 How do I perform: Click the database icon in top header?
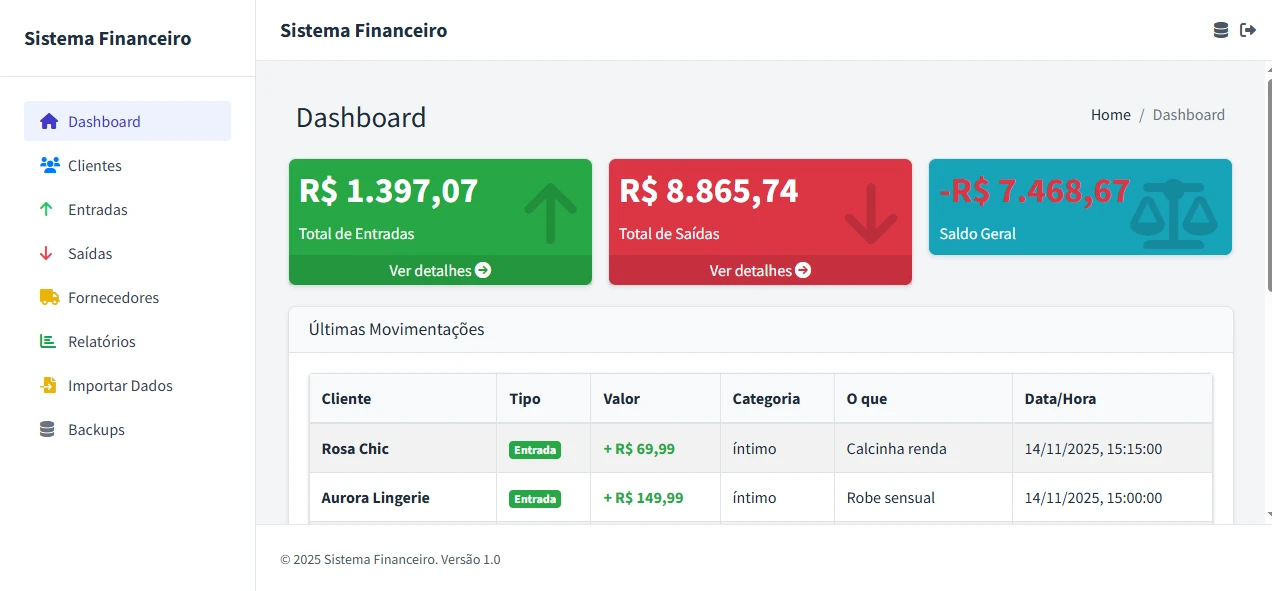[x=1221, y=30]
